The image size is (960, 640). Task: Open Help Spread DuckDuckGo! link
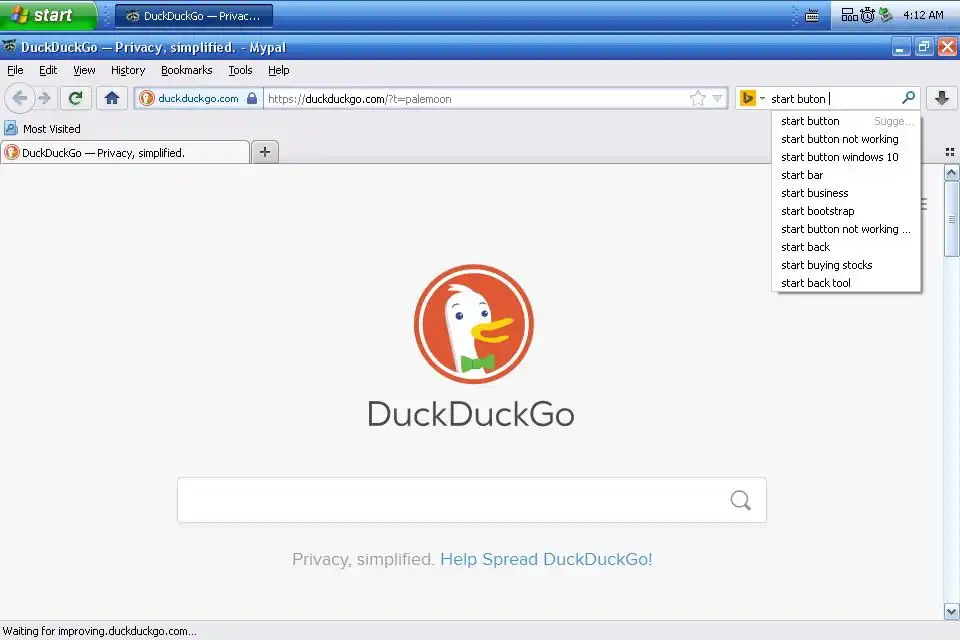click(546, 559)
